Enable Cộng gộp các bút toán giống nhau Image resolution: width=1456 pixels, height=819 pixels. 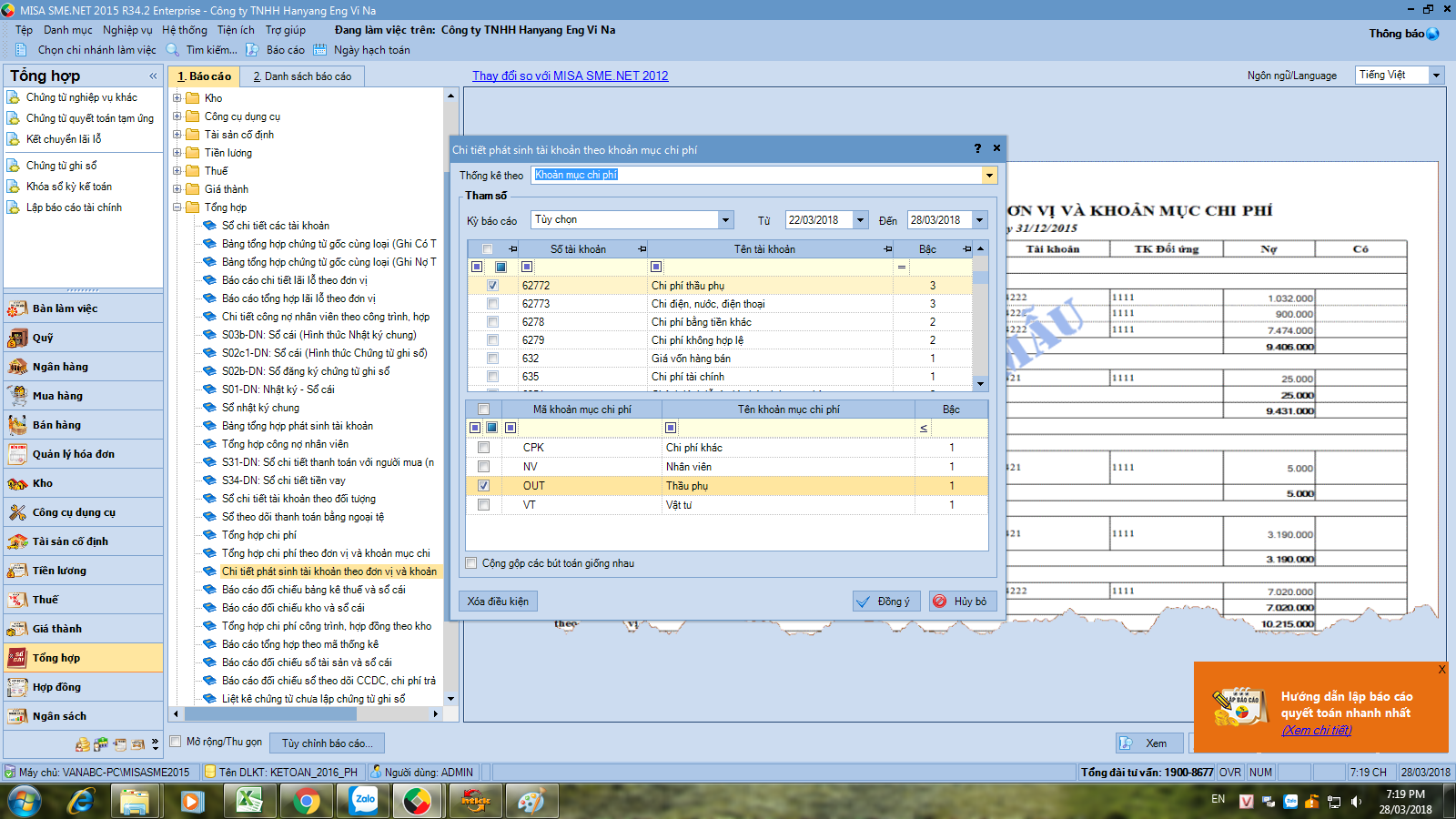coord(471,563)
